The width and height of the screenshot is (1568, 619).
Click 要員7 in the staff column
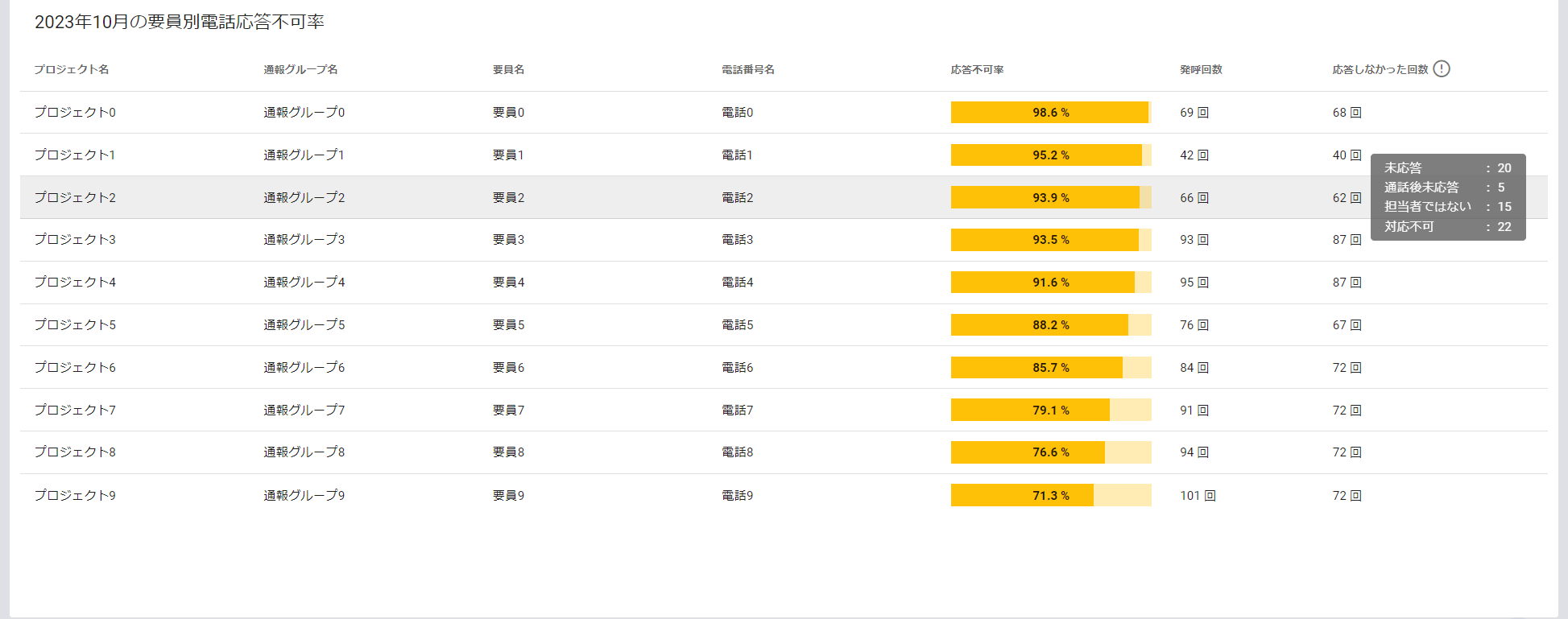click(x=508, y=411)
